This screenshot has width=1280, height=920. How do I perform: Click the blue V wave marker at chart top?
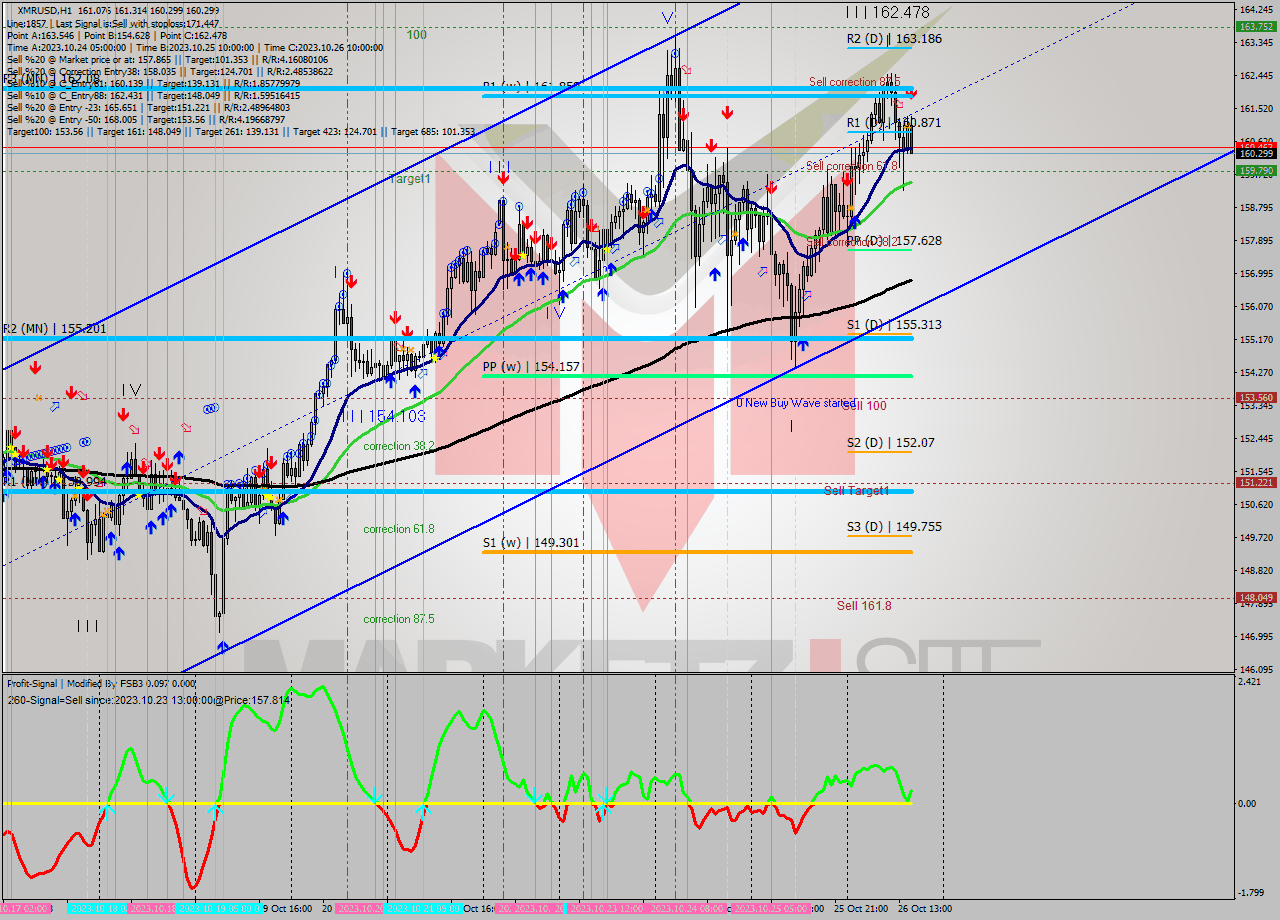coord(667,17)
